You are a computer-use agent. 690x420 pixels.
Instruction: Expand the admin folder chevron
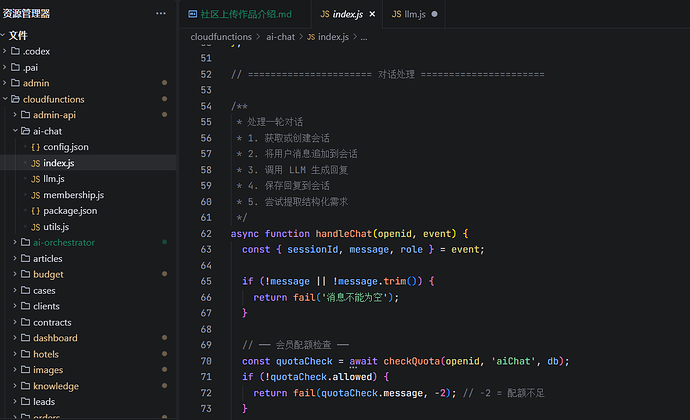4,83
